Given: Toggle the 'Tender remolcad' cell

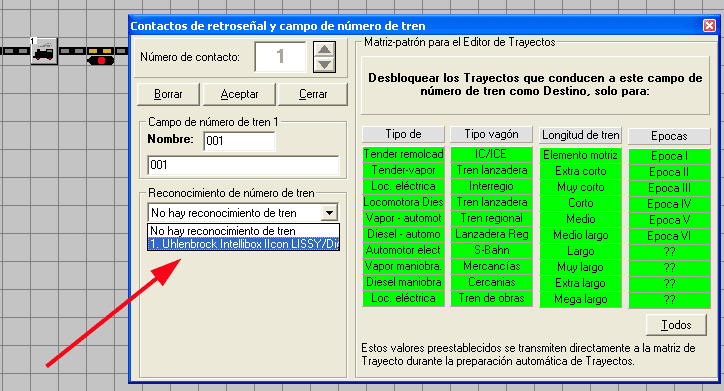Looking at the screenshot, I should coord(403,154).
